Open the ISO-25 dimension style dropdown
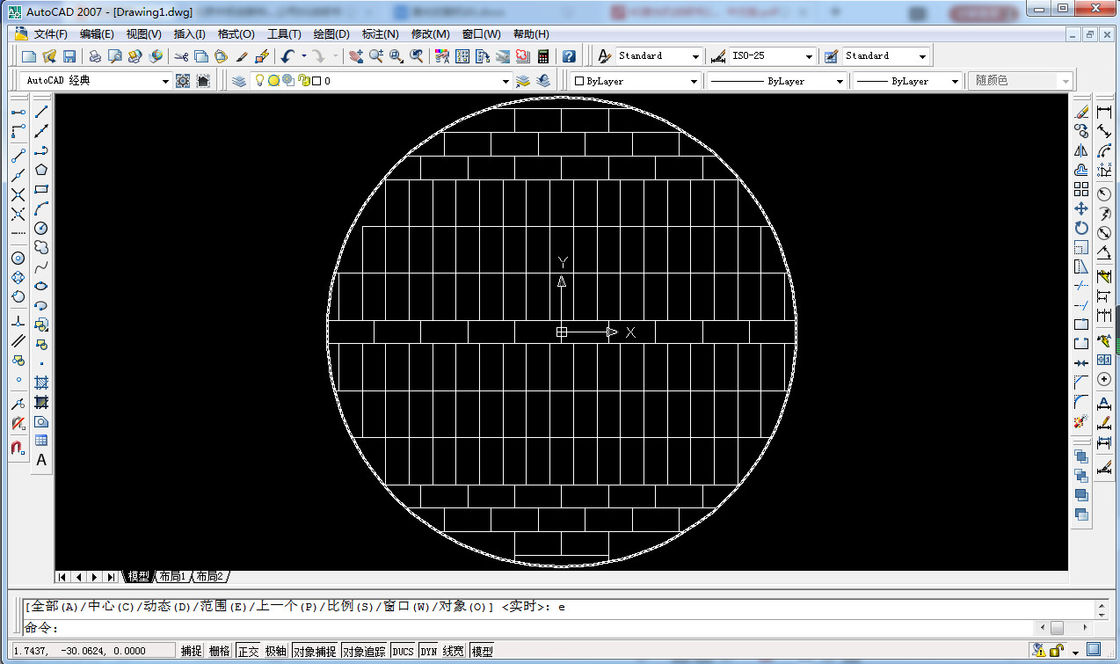This screenshot has height=664, width=1120. tap(807, 57)
